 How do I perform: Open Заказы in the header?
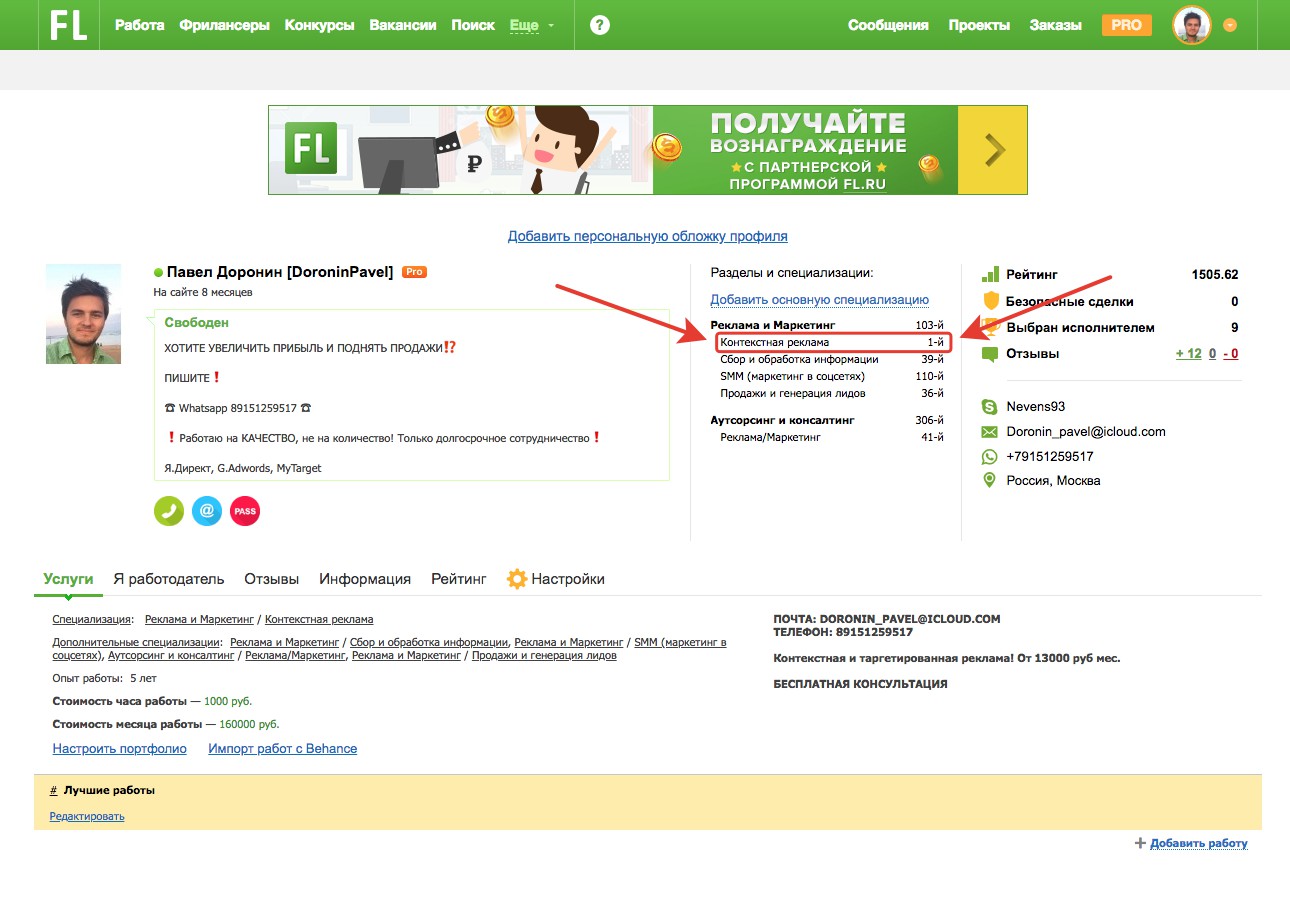1055,25
